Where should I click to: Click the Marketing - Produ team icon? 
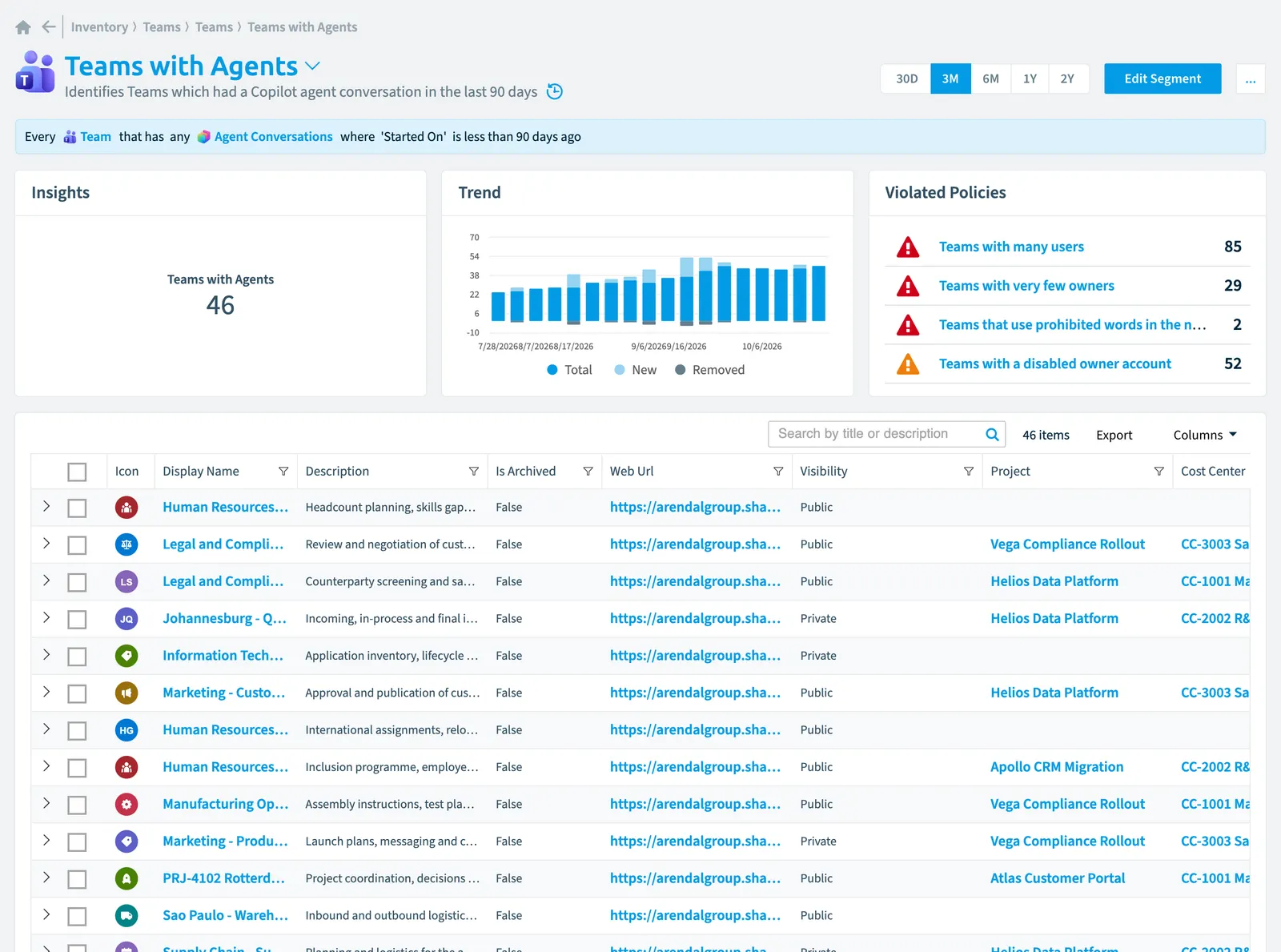126,842
